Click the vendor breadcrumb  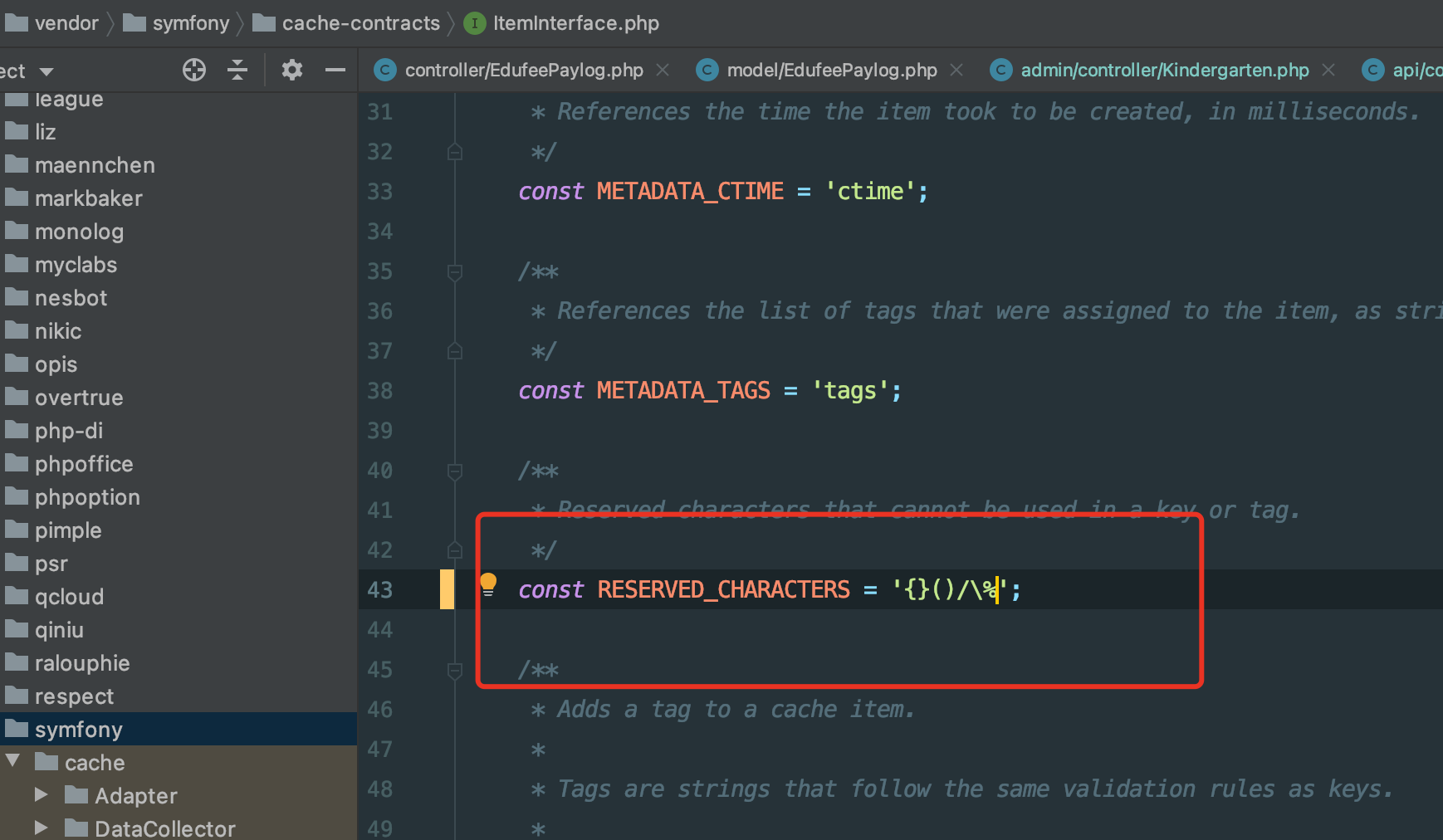[x=51, y=23]
